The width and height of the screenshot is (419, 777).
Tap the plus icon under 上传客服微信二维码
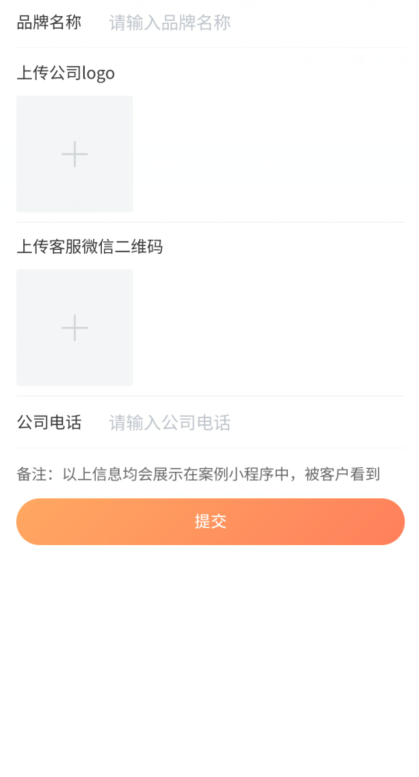point(75,328)
